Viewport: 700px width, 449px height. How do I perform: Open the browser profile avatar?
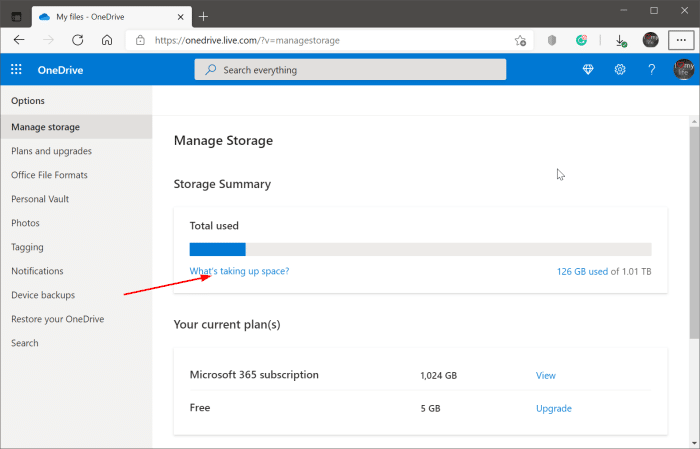650,40
